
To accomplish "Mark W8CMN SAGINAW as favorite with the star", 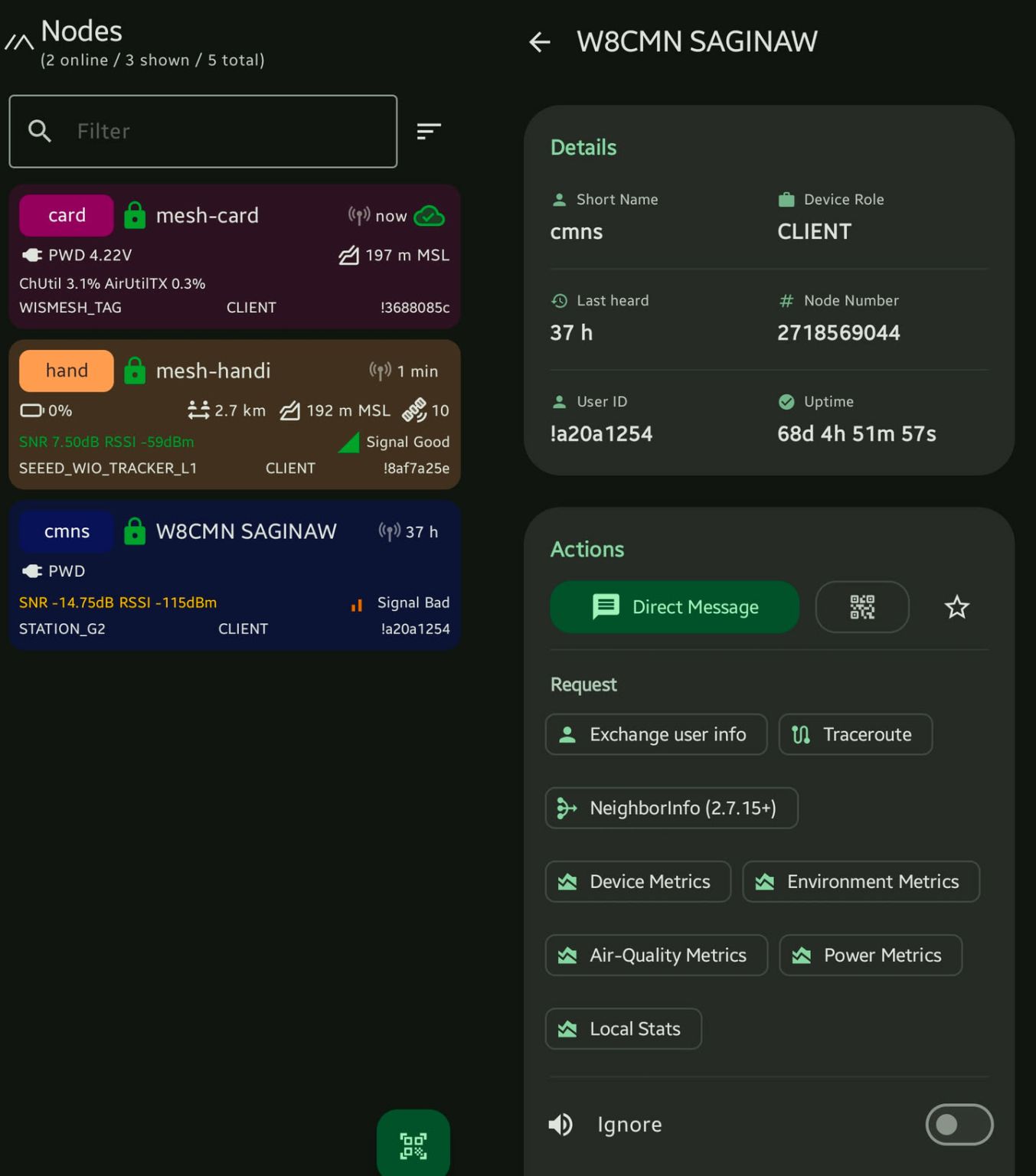I will (956, 606).
